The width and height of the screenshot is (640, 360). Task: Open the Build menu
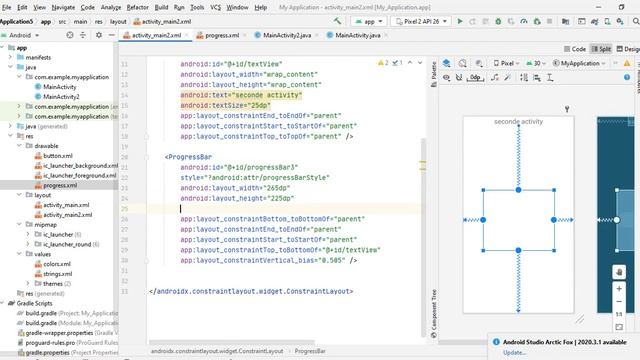coord(161,7)
